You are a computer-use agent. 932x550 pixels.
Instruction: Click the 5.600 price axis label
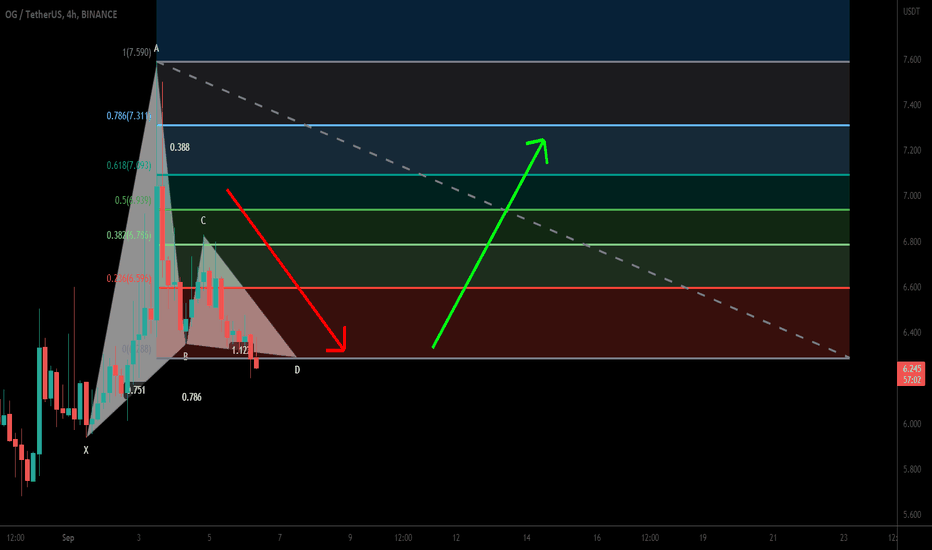pos(912,515)
